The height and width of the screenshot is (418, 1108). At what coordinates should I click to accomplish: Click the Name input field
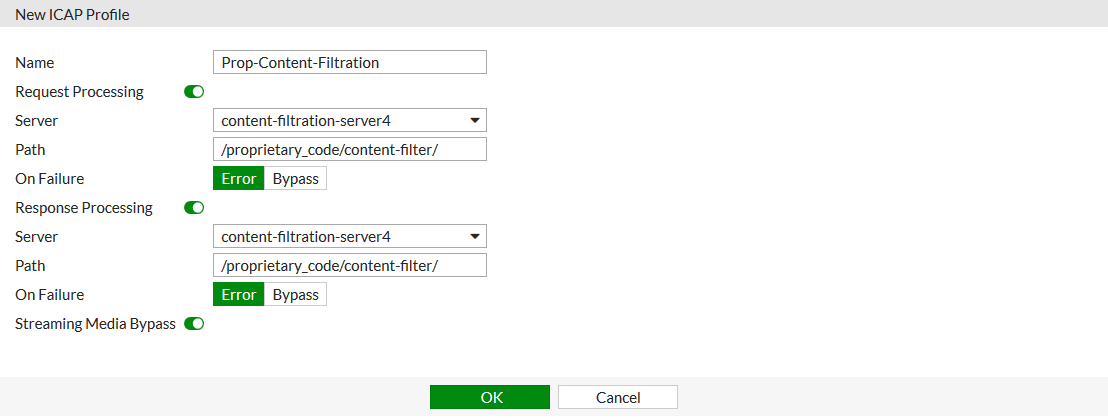click(350, 62)
